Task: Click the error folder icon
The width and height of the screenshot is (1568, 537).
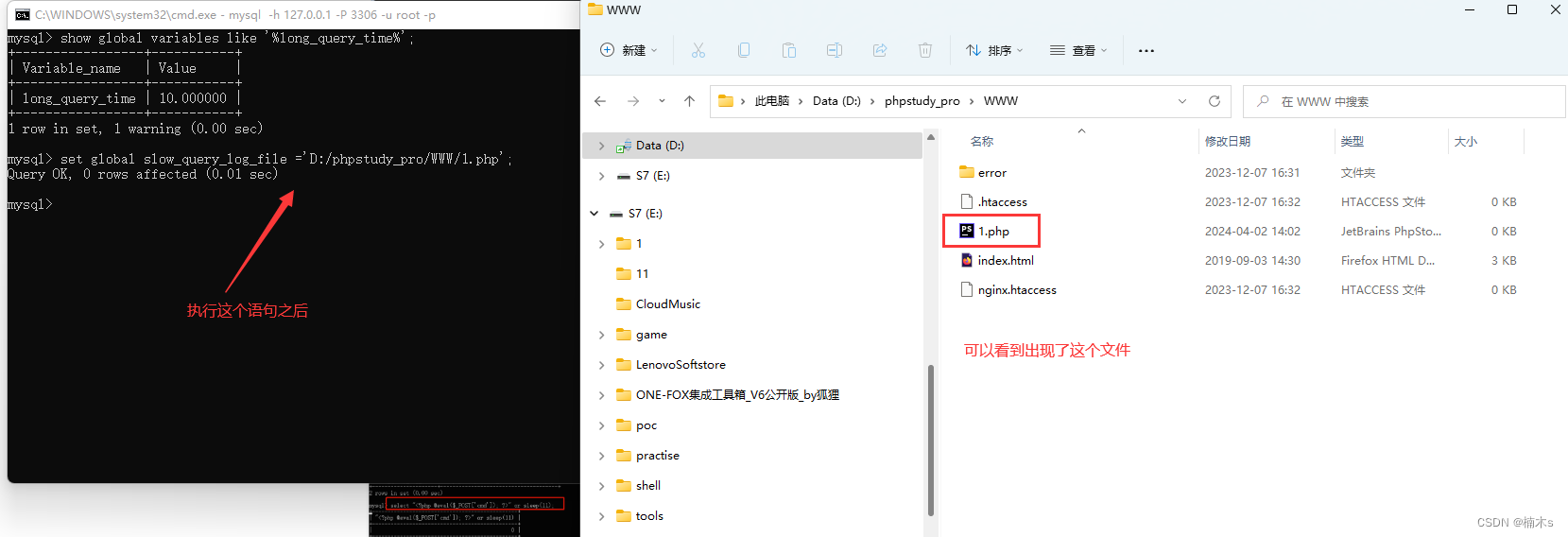Action: [x=967, y=172]
